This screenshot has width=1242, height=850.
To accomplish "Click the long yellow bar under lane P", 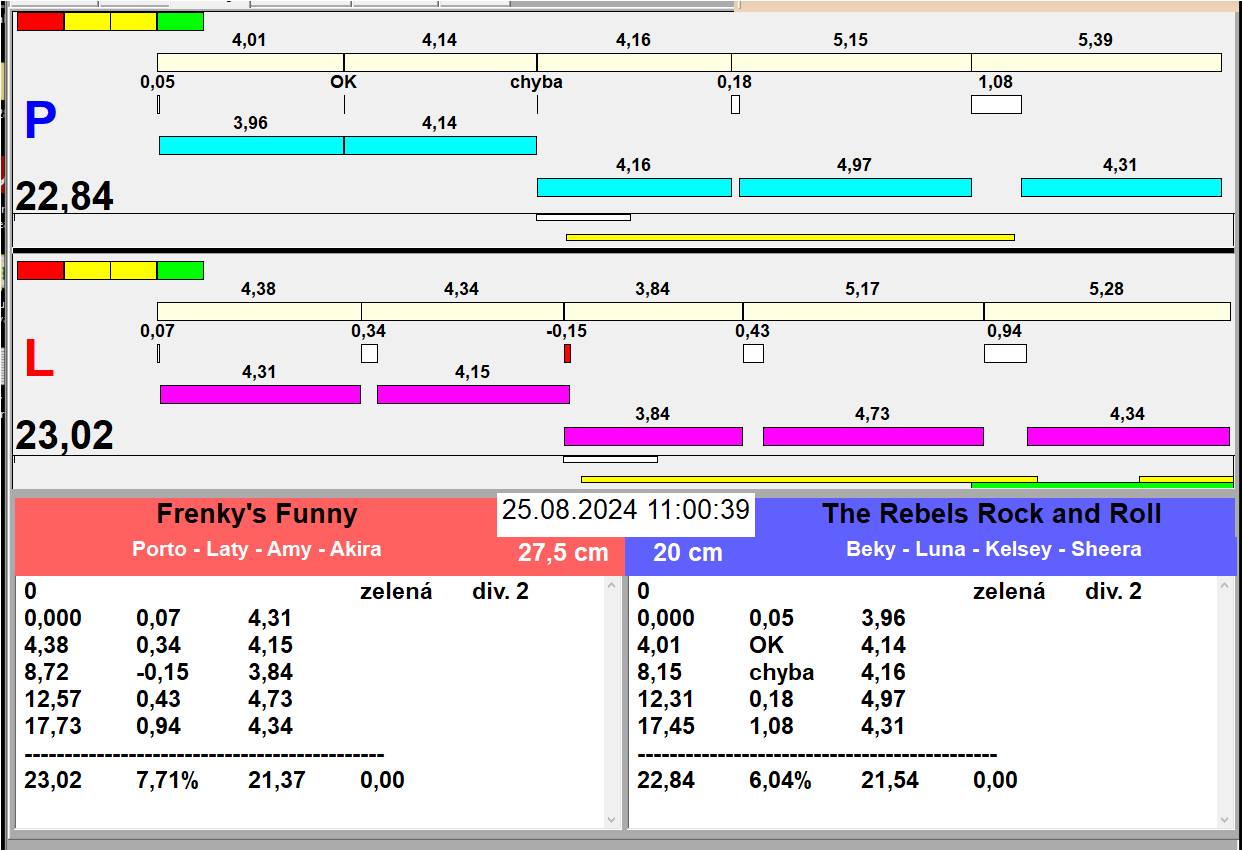I will 790,237.
